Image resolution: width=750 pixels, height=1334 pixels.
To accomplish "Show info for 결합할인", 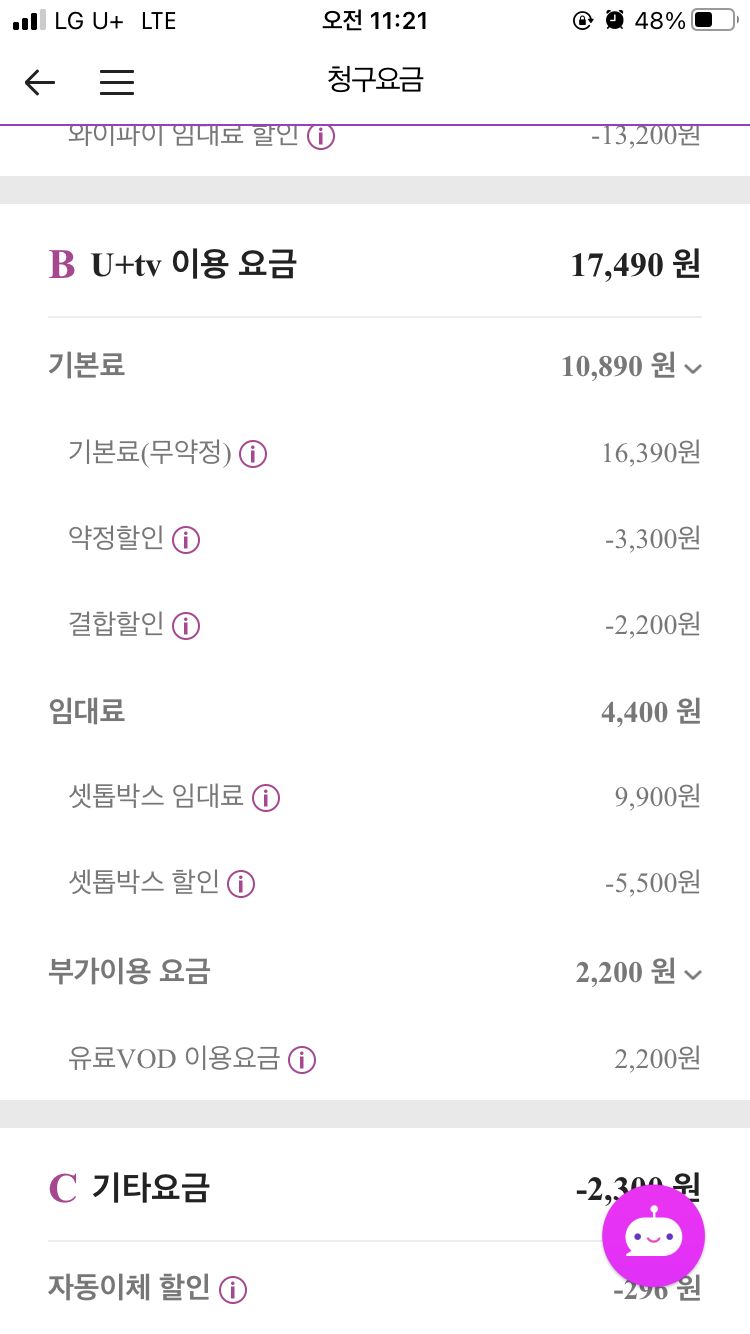I will 186,627.
